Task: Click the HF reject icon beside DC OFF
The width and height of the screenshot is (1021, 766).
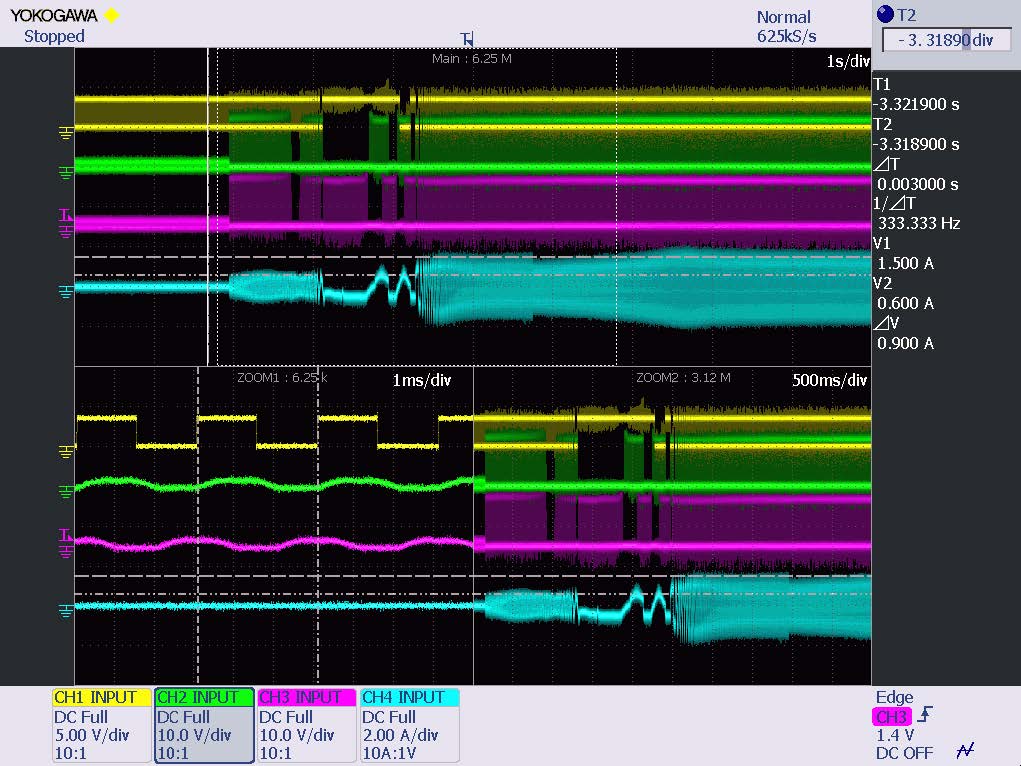Action: (x=965, y=751)
